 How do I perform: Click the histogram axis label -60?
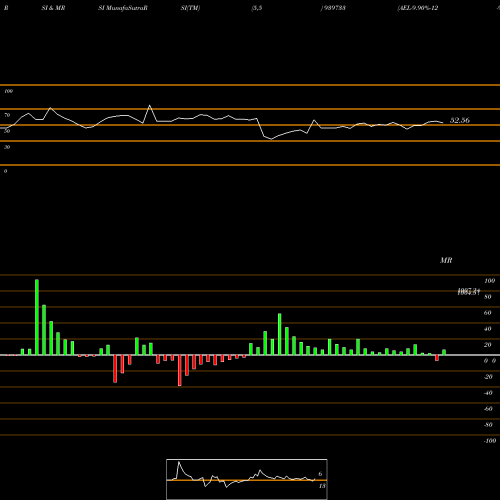click(488, 409)
